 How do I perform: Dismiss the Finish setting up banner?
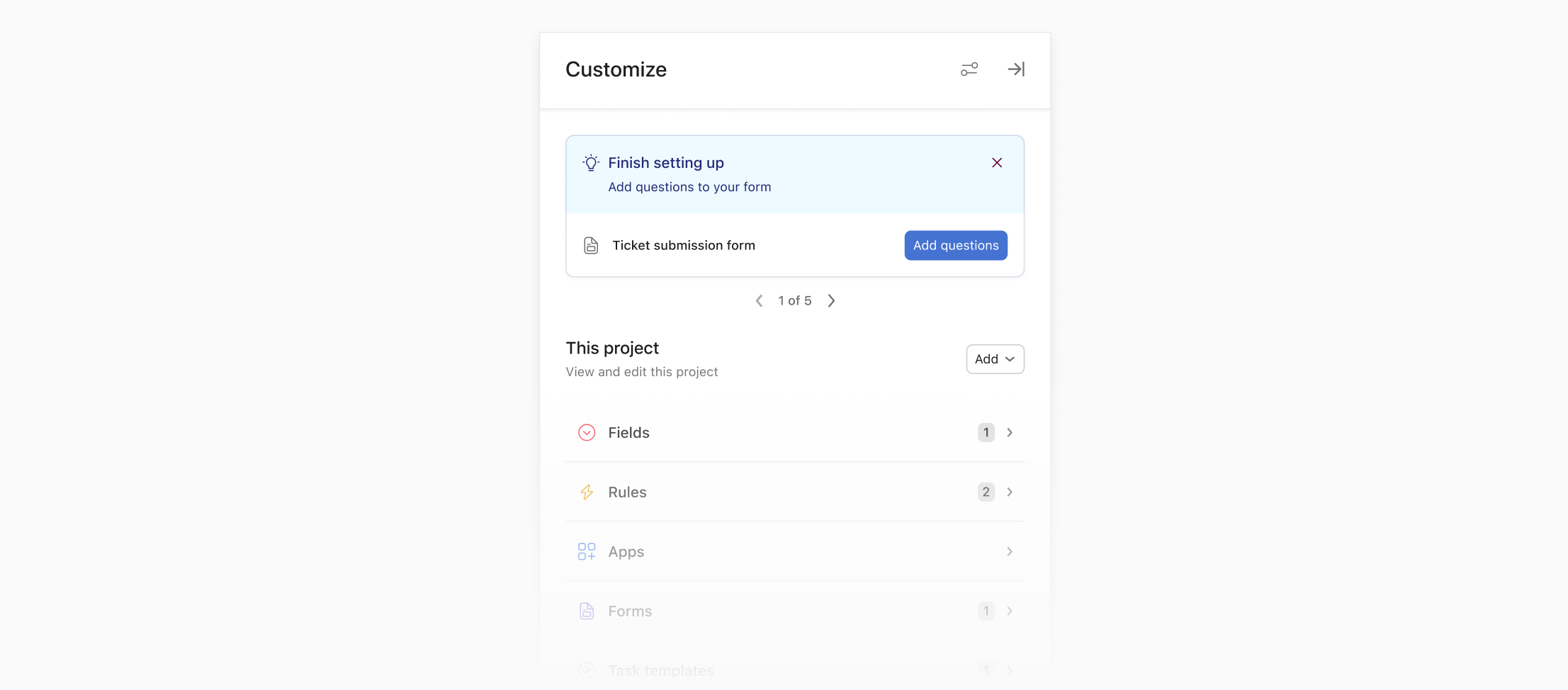point(997,163)
